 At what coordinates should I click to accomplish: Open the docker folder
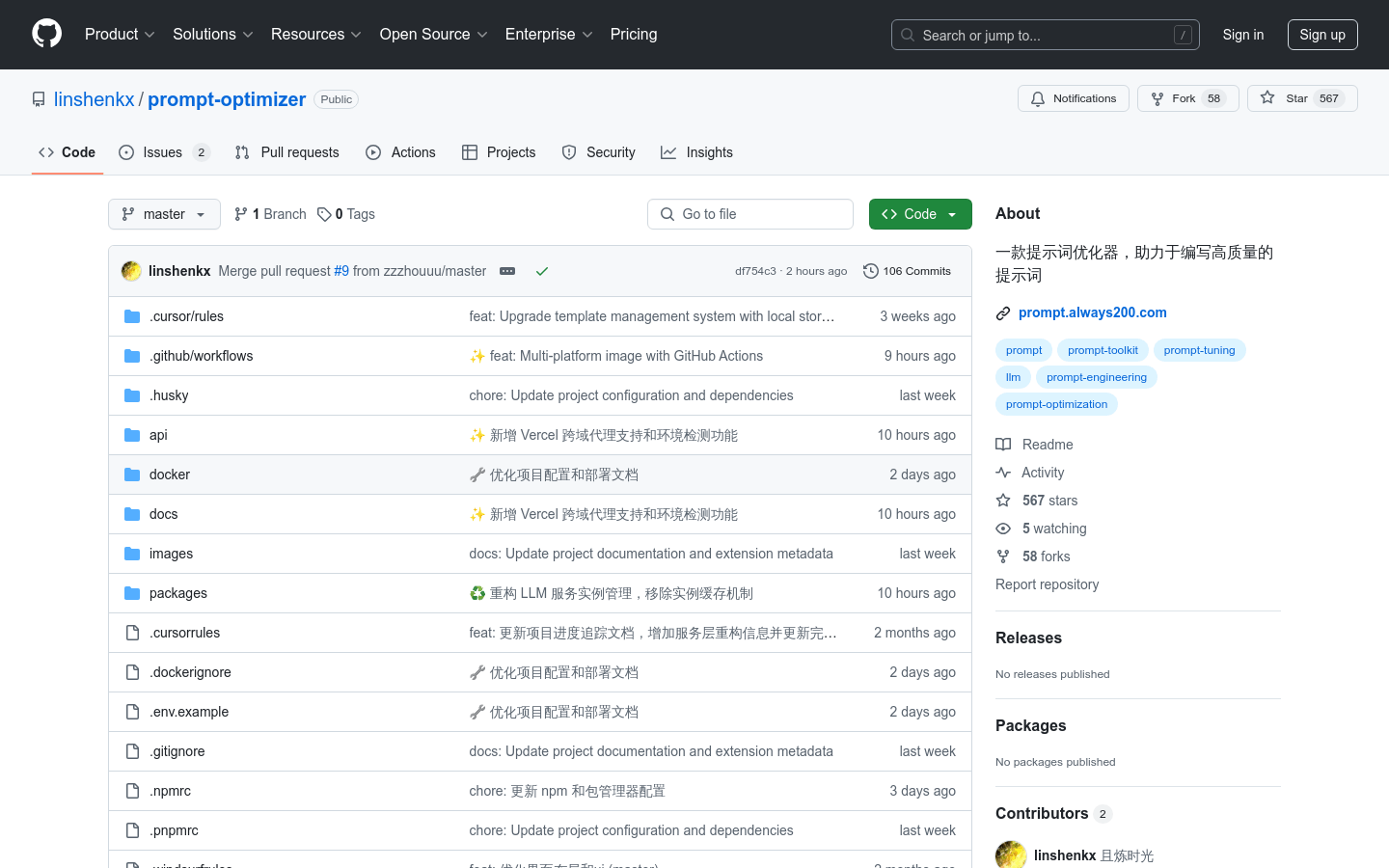[x=170, y=475]
